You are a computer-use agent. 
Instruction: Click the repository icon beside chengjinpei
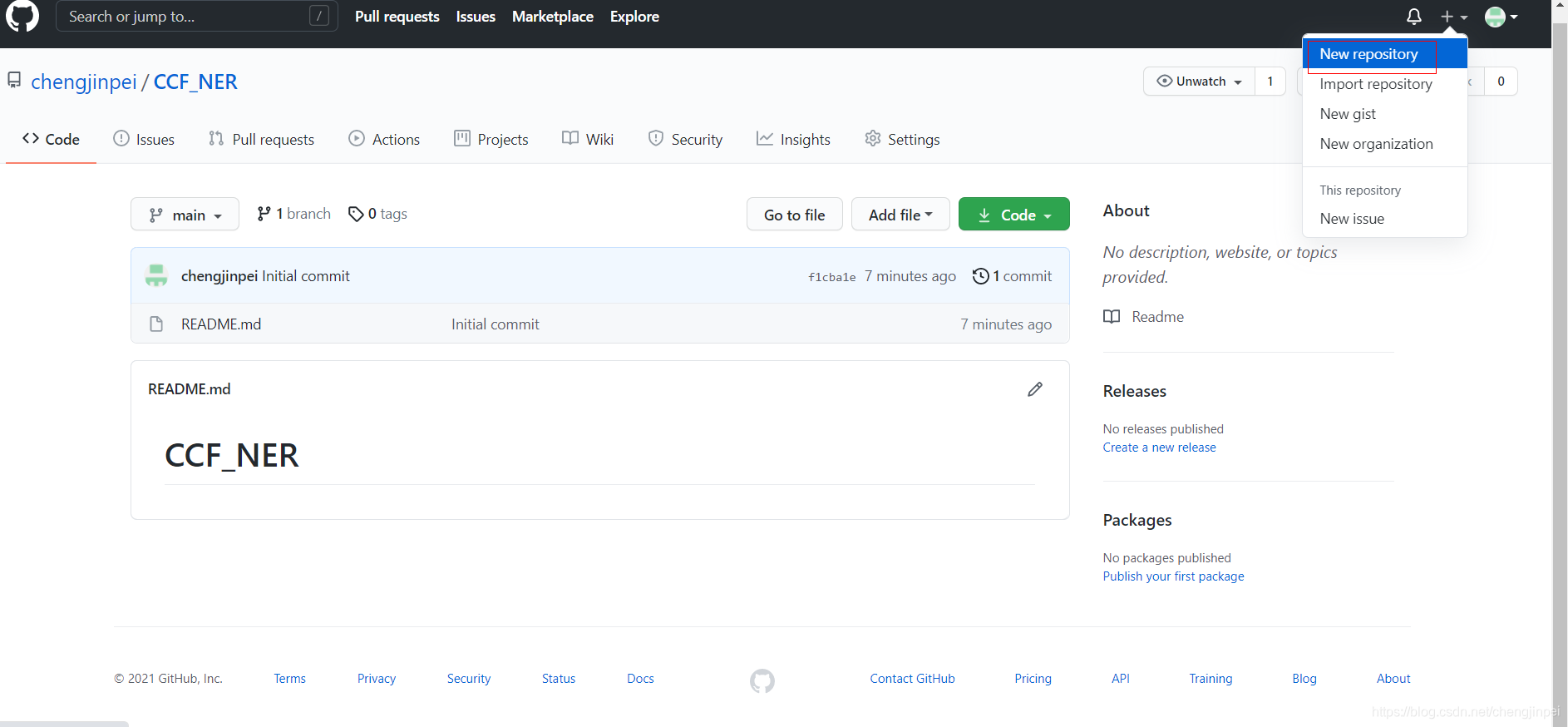[x=14, y=80]
